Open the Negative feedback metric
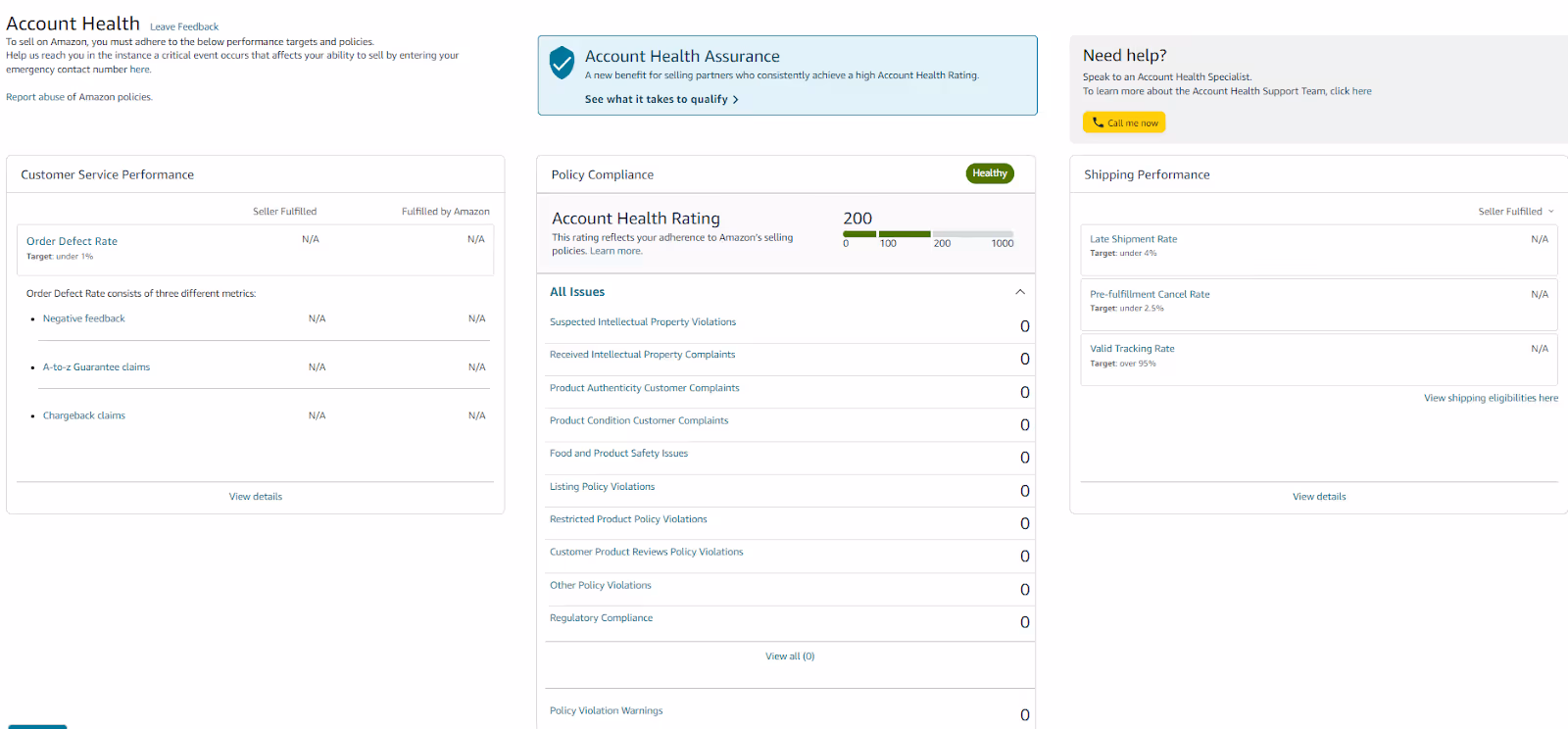This screenshot has width=1568, height=729. (x=84, y=318)
